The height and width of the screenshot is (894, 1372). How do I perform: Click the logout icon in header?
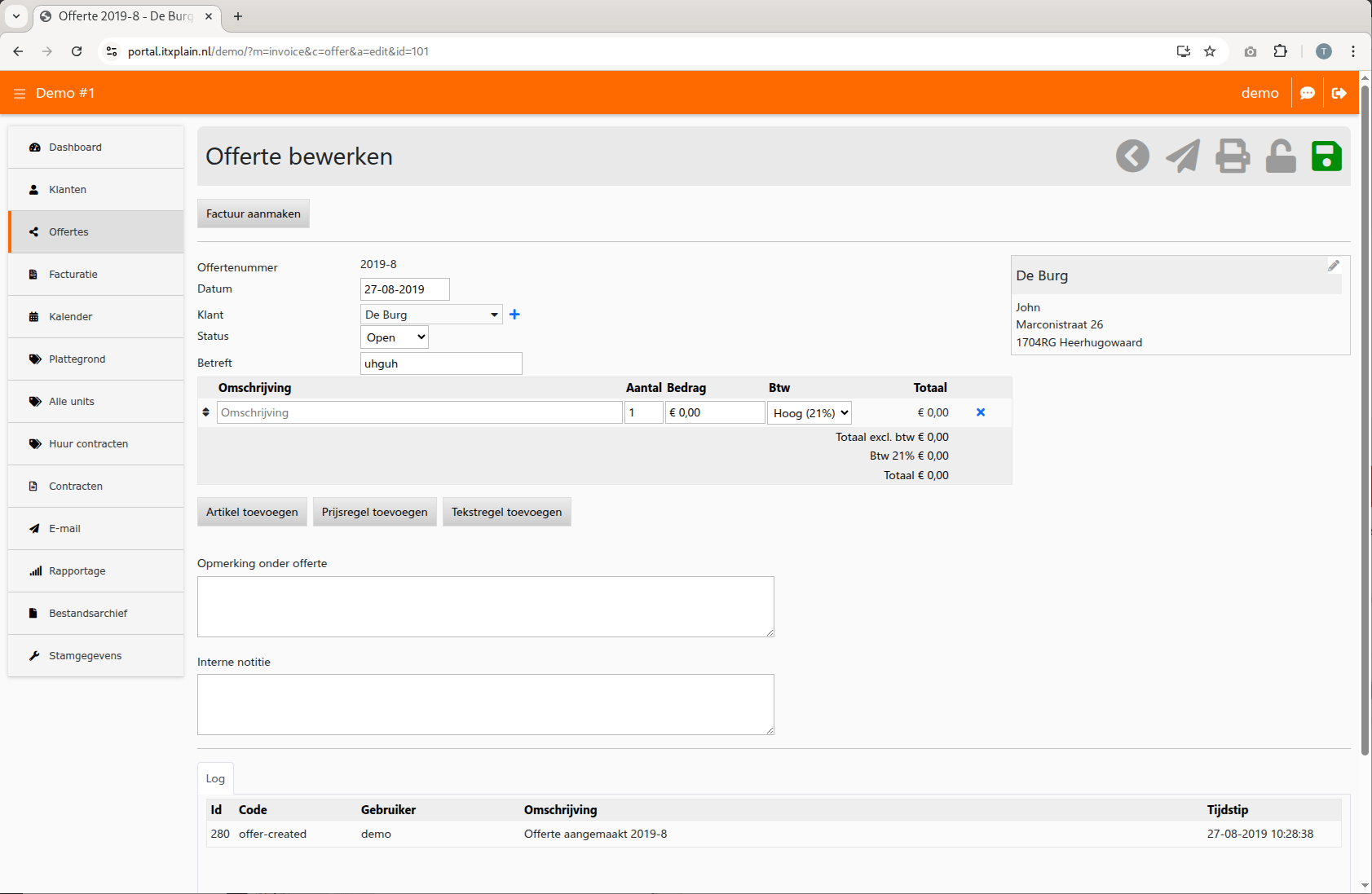point(1339,94)
